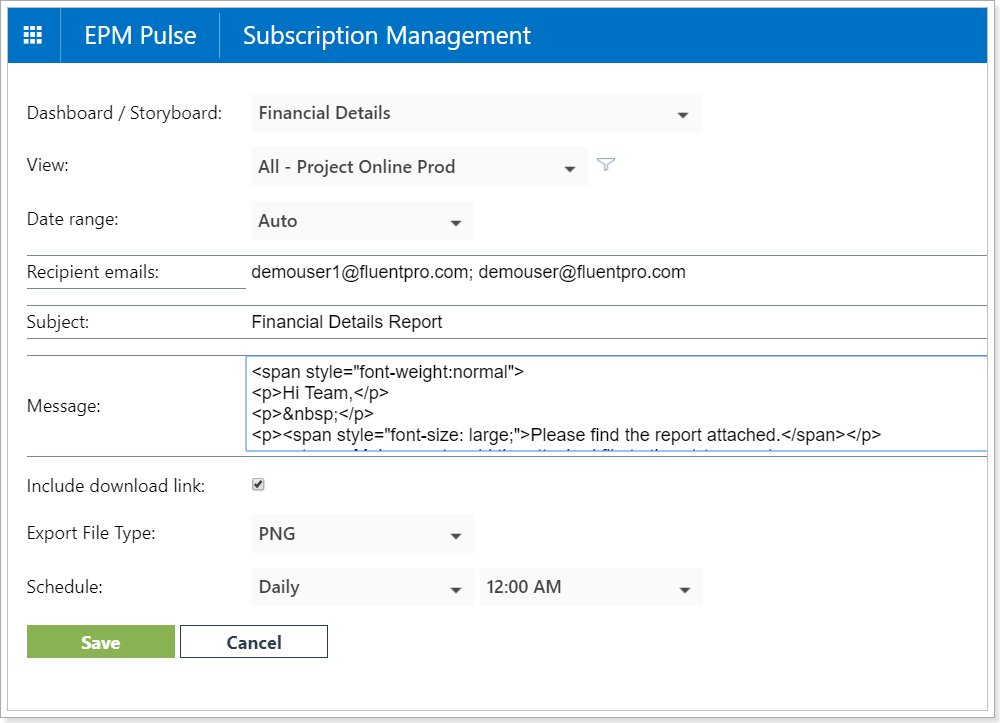Go to EPM Pulse home
This screenshot has height=723, width=1000.
pos(140,35)
